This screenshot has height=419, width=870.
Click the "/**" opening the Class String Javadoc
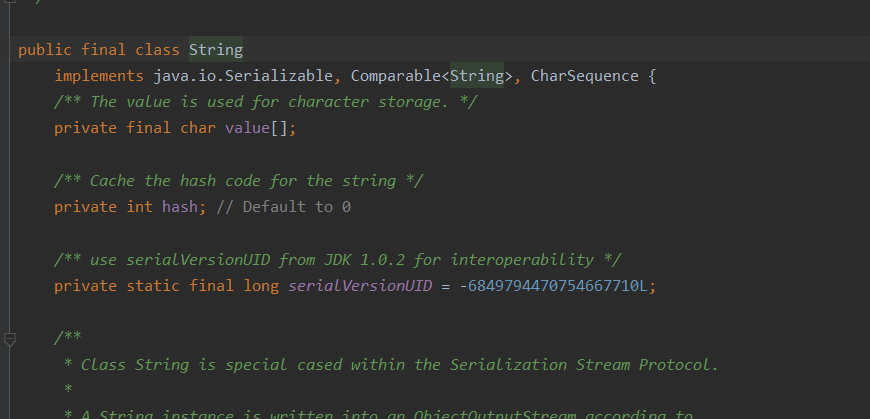(68, 338)
